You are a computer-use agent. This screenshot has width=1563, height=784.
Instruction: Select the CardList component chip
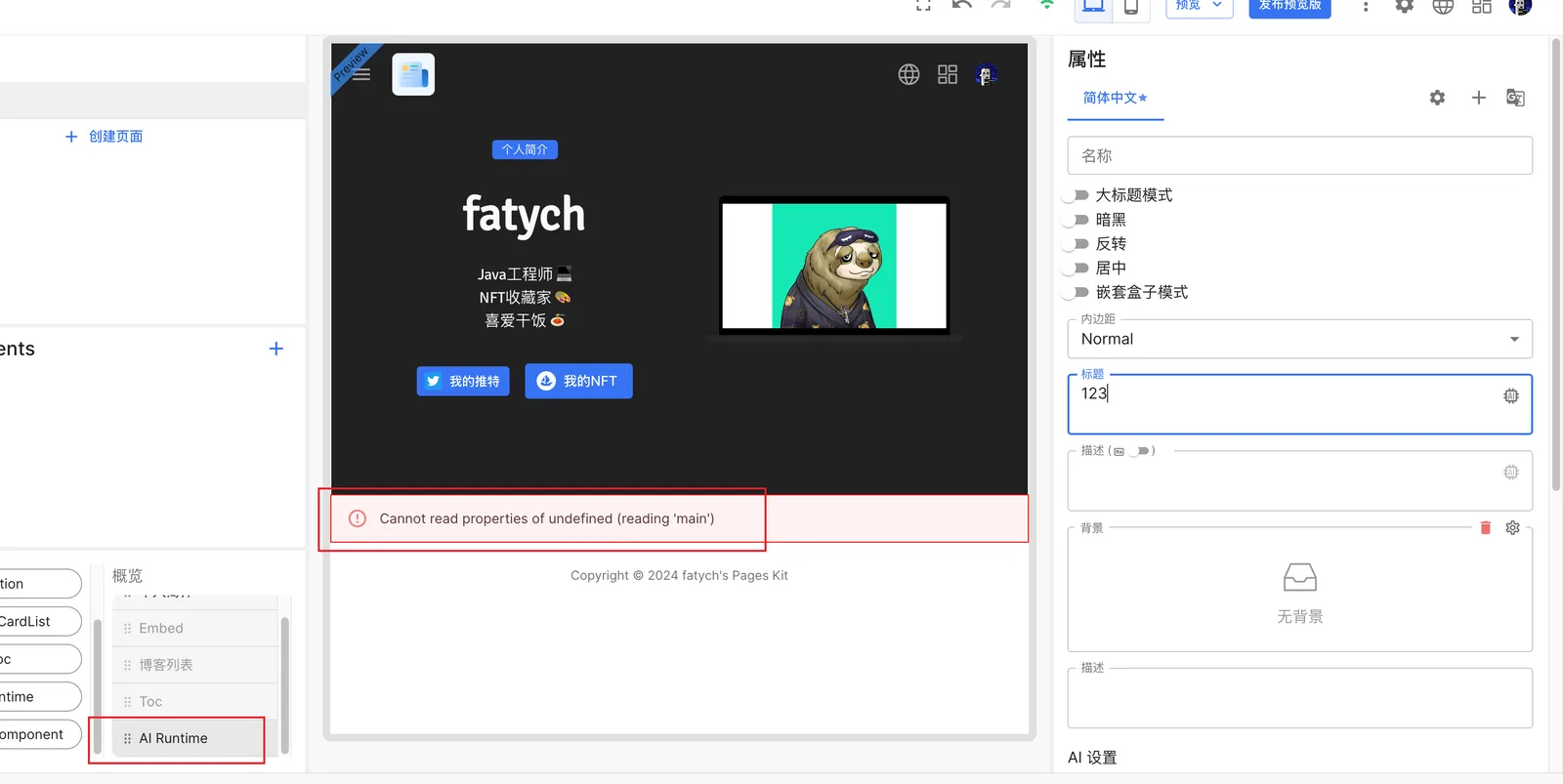pyautogui.click(x=39, y=622)
